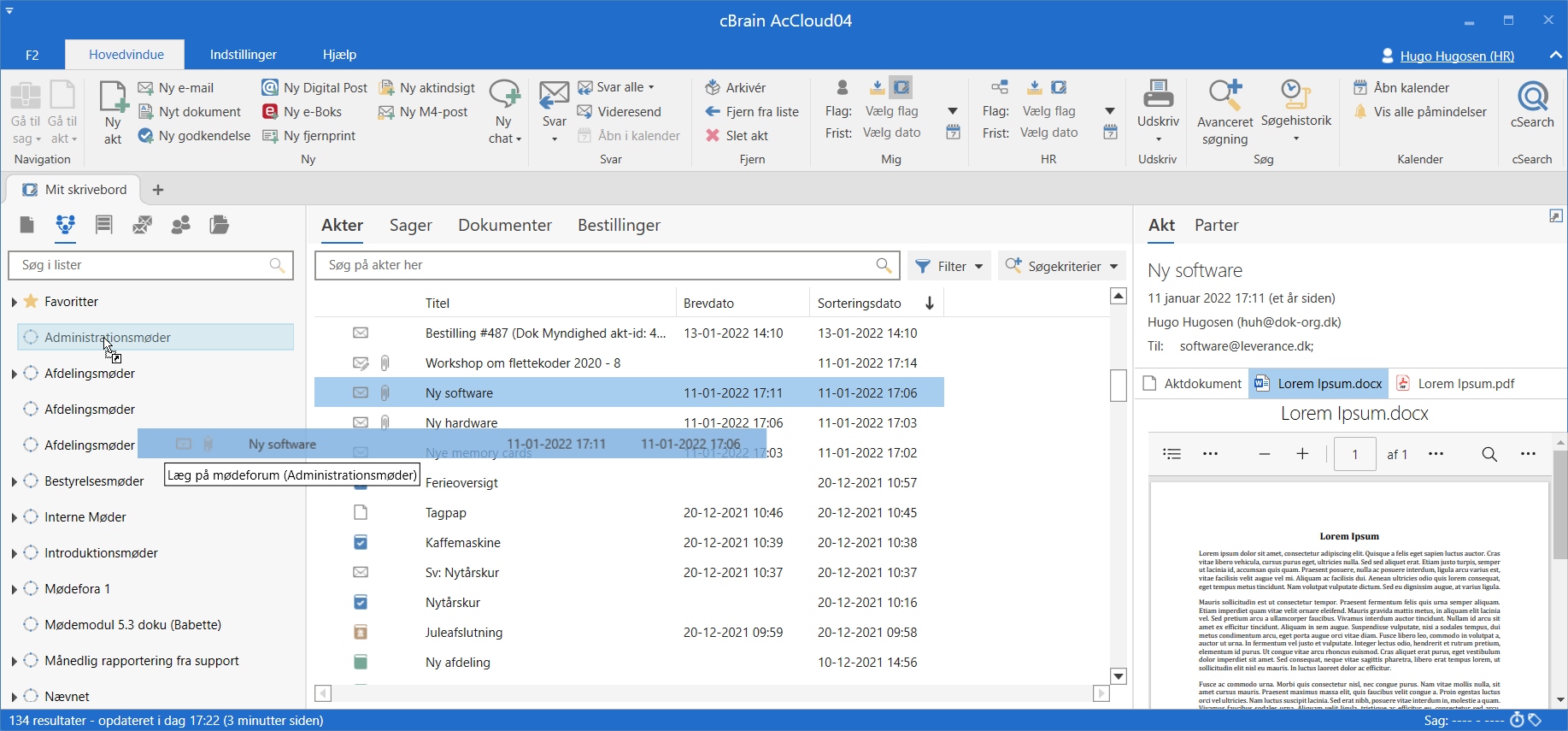Open the Svar alle dropdown

tap(651, 87)
